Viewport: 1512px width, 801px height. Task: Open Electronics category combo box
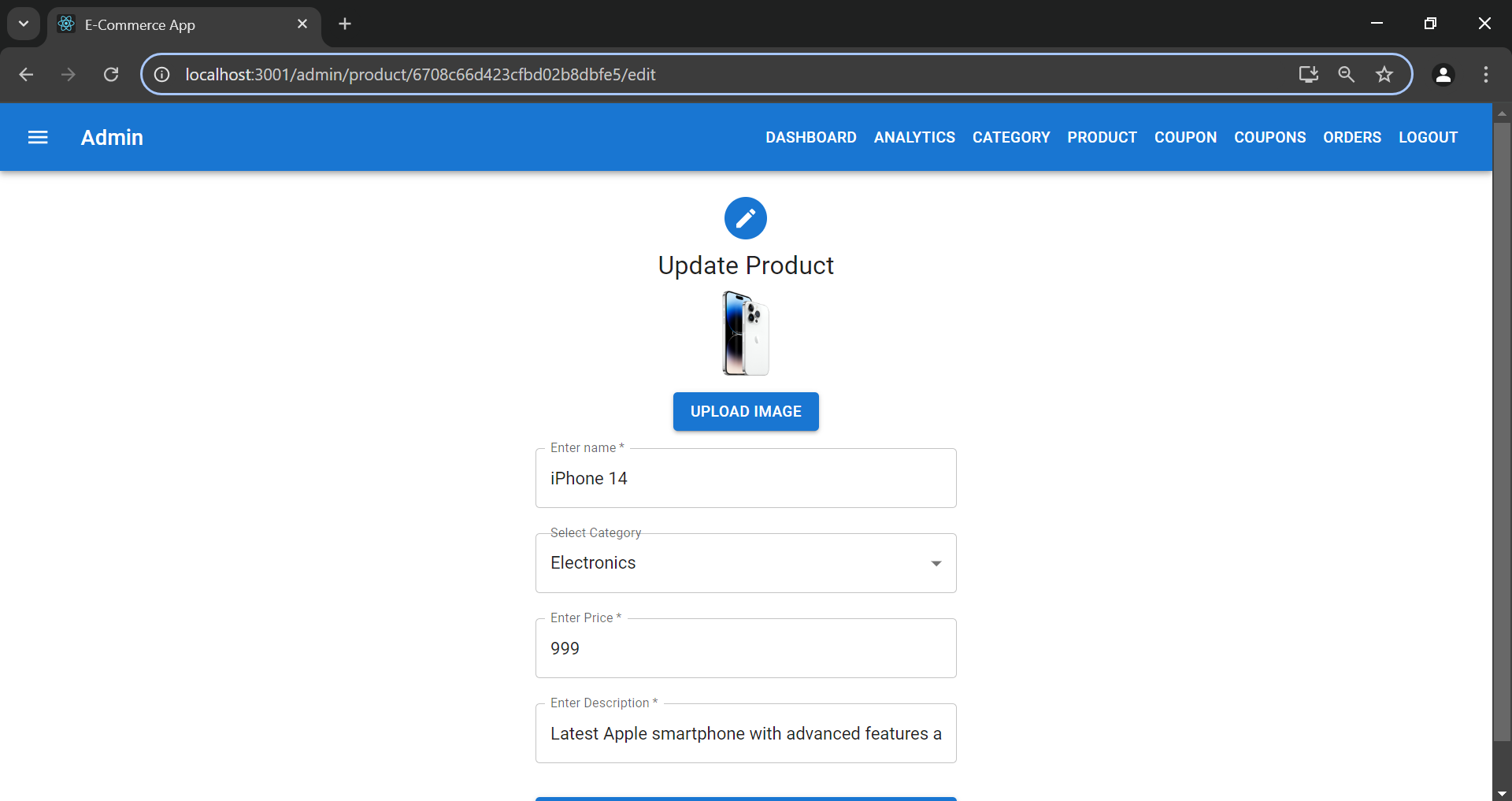tap(746, 563)
